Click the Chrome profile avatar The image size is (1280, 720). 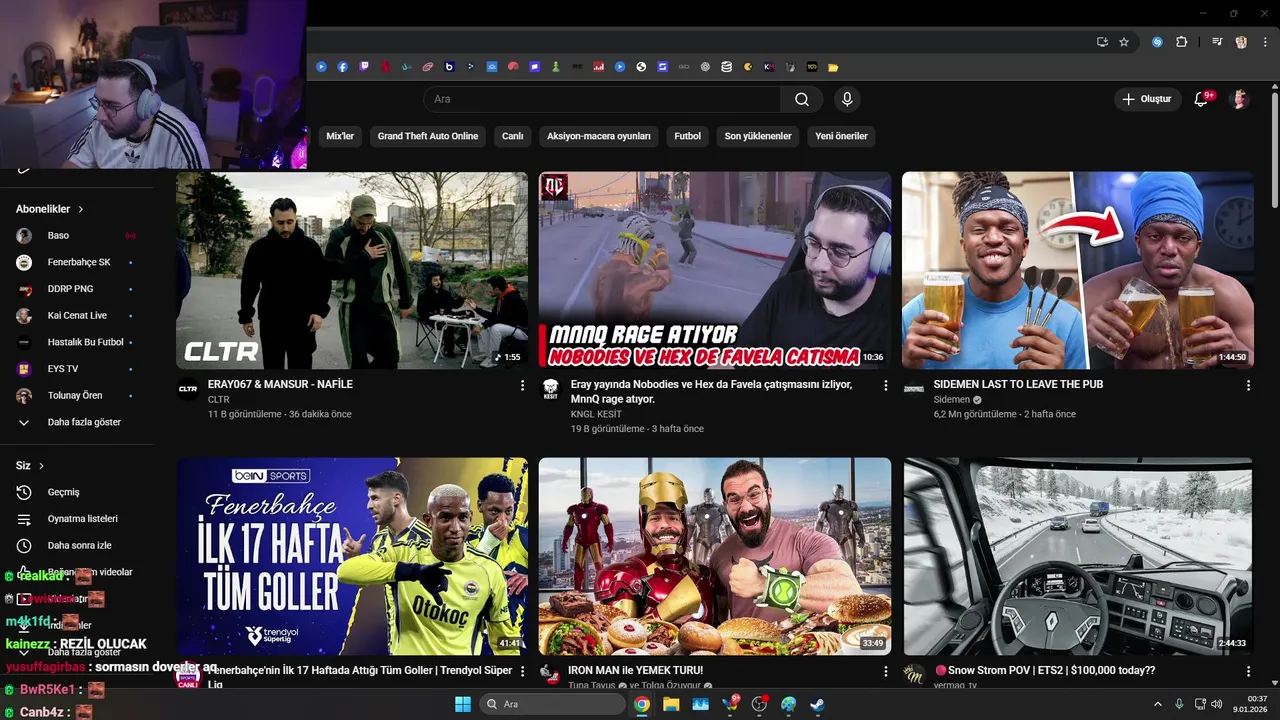(1241, 42)
